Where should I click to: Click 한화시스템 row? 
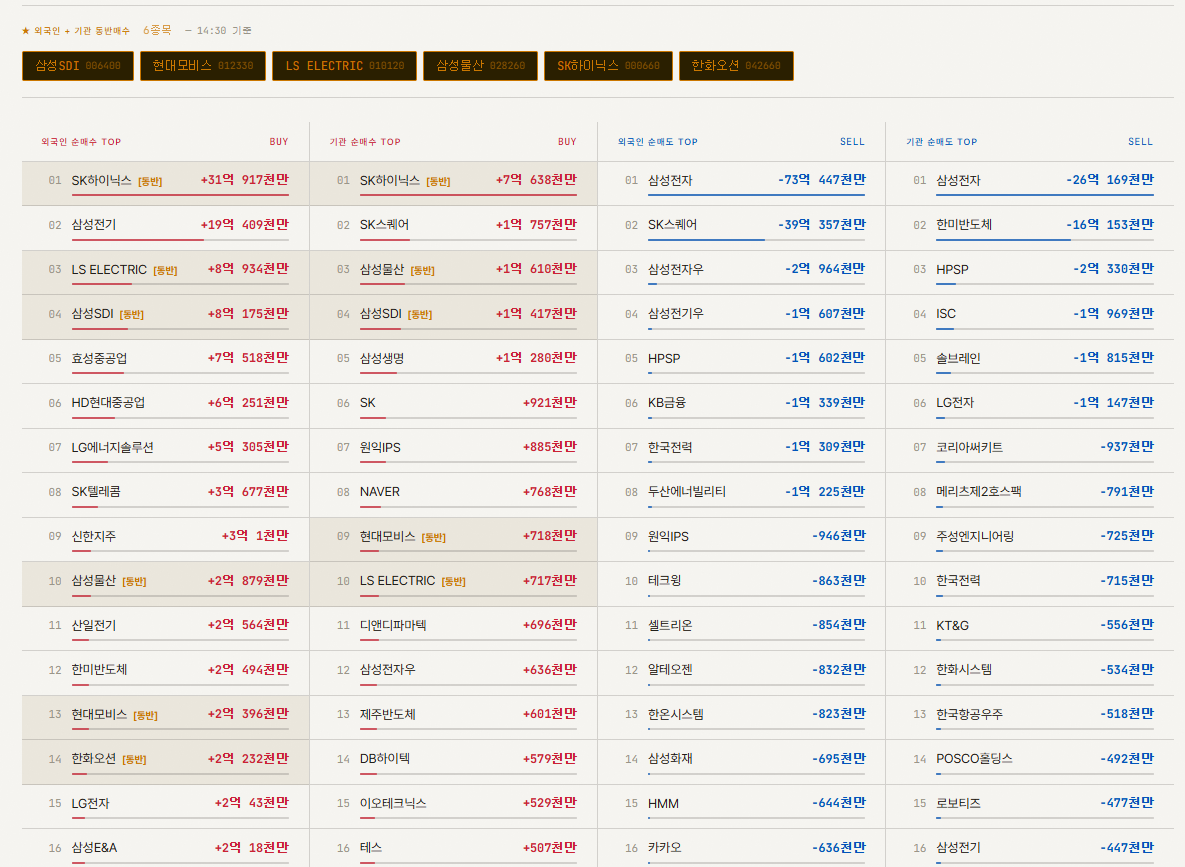click(x=1030, y=673)
